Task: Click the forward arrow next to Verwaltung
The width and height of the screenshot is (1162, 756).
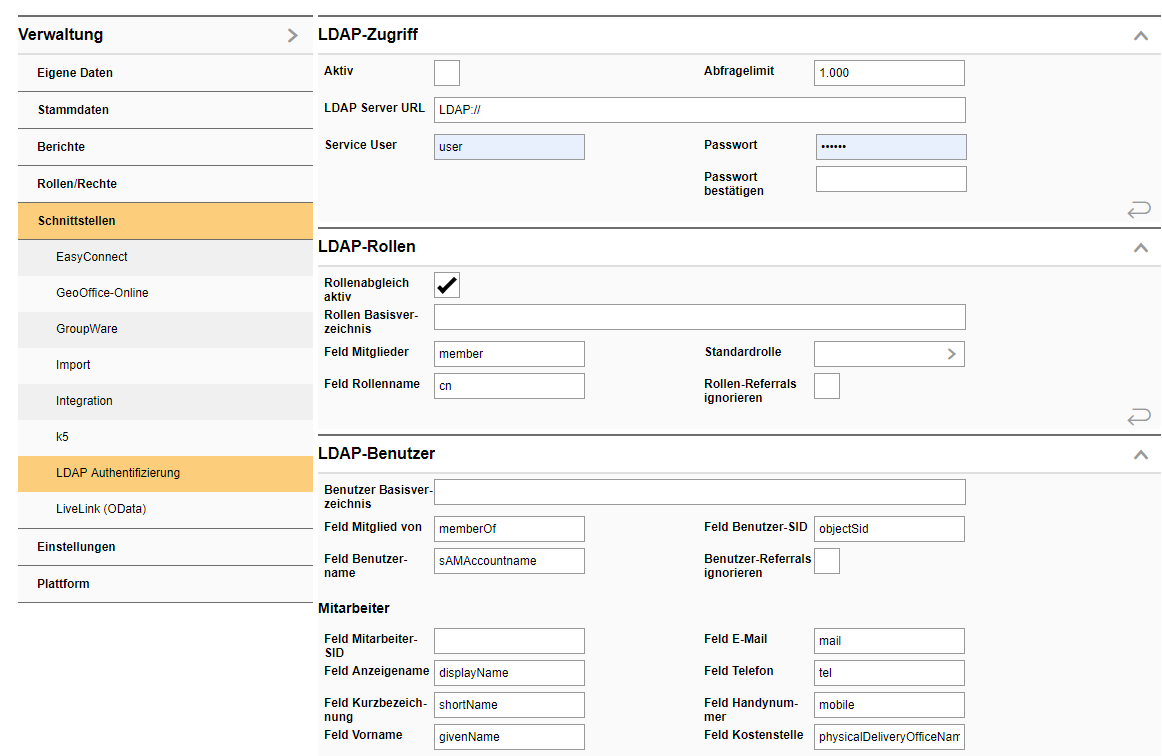Action: click(292, 34)
